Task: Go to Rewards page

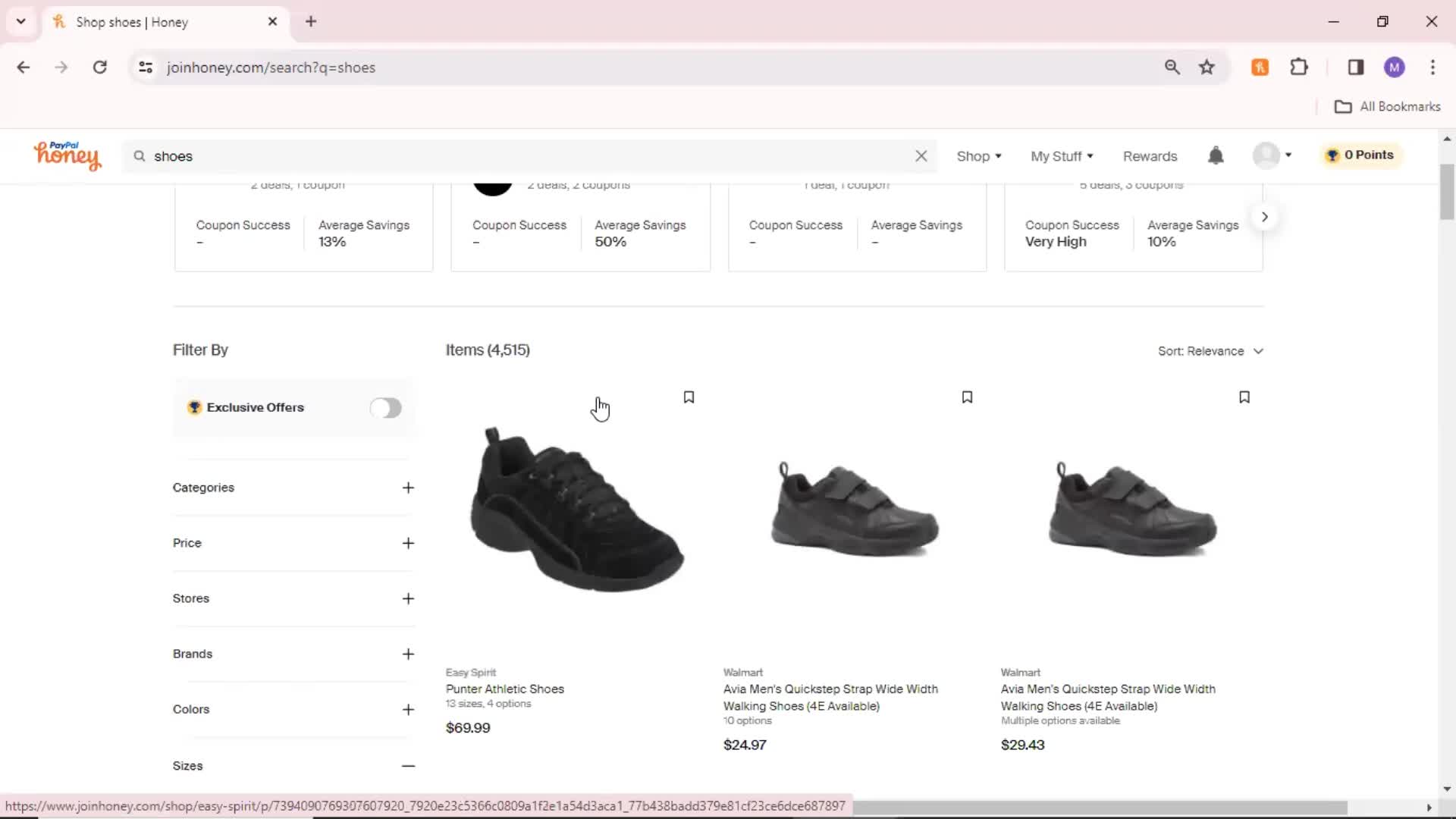Action: coord(1150,156)
